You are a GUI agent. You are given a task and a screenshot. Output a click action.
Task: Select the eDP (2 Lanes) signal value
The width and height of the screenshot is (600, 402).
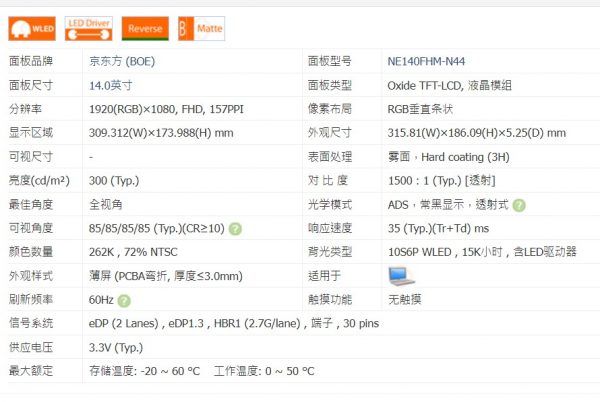coord(234,324)
